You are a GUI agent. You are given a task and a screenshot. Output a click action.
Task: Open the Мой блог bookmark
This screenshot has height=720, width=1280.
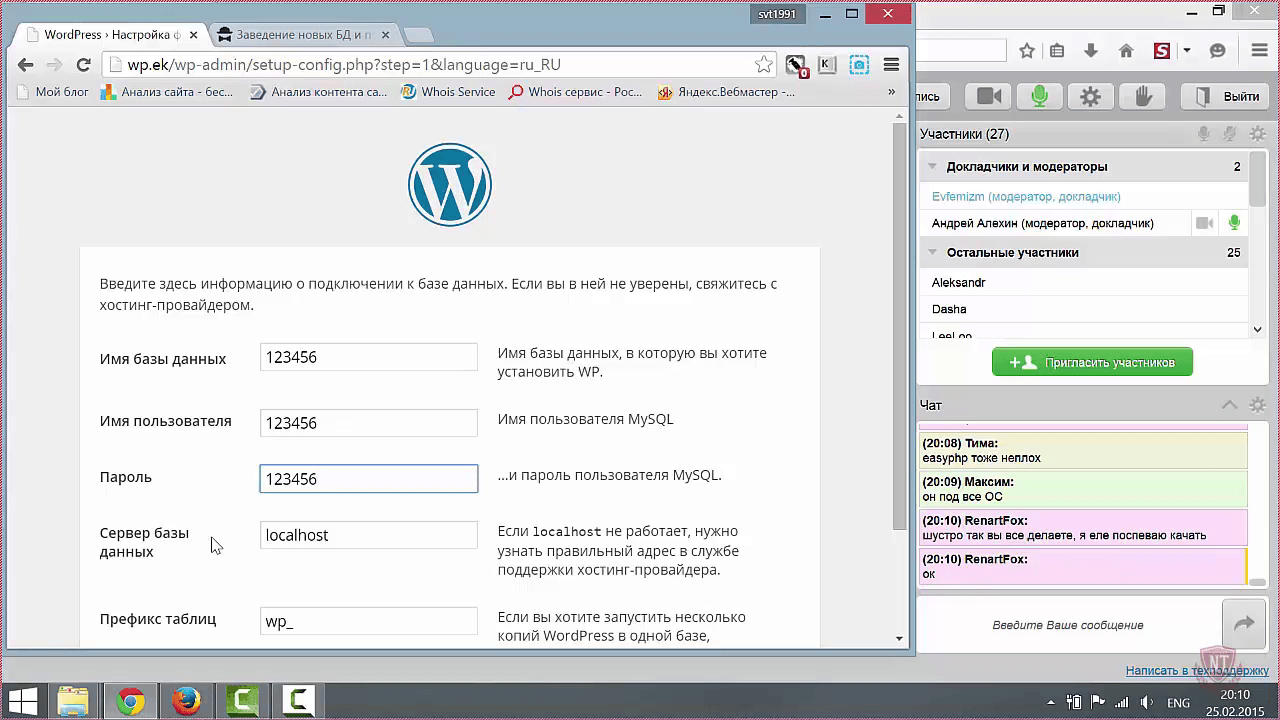[53, 92]
